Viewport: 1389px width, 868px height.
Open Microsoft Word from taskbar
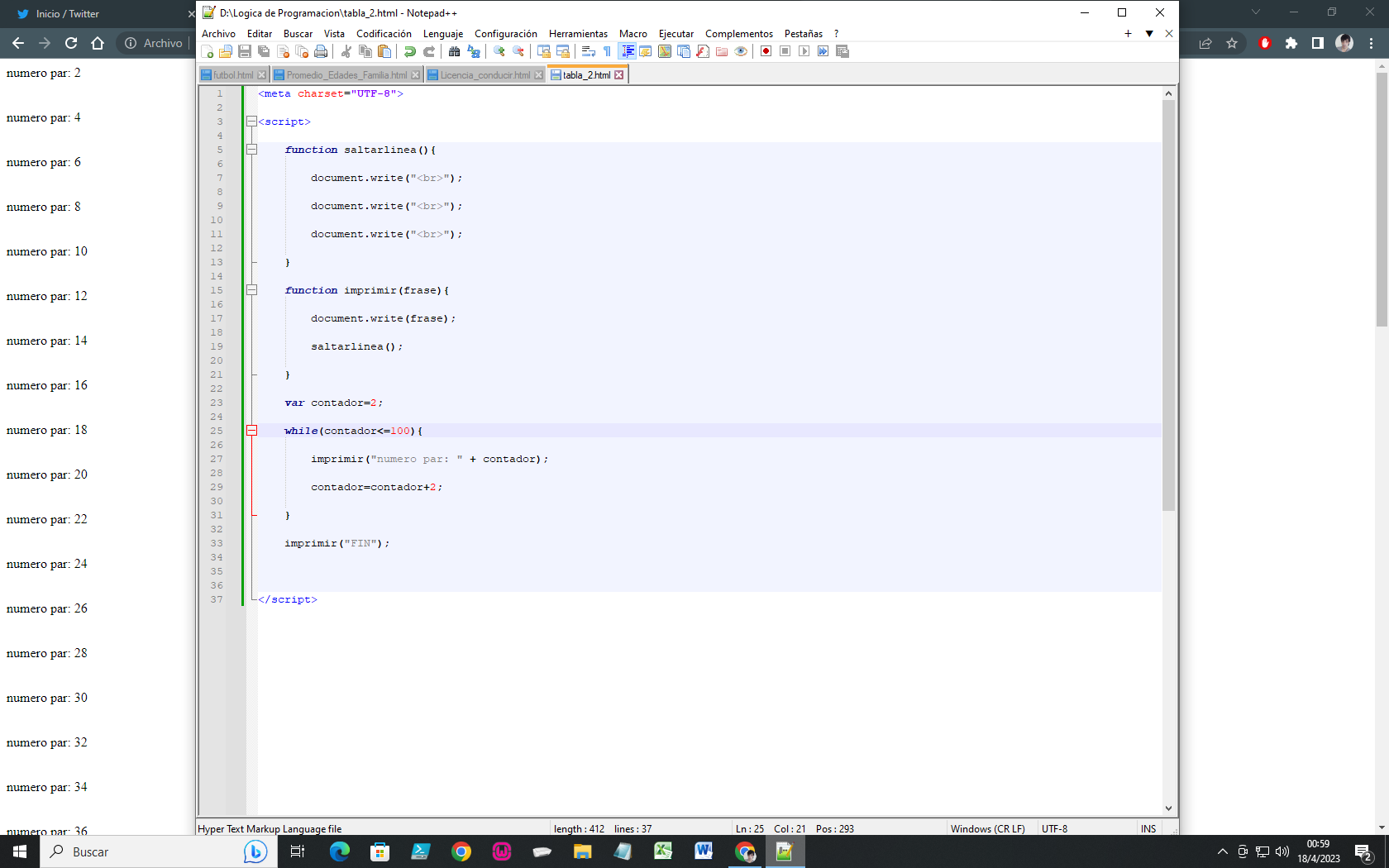click(x=704, y=851)
